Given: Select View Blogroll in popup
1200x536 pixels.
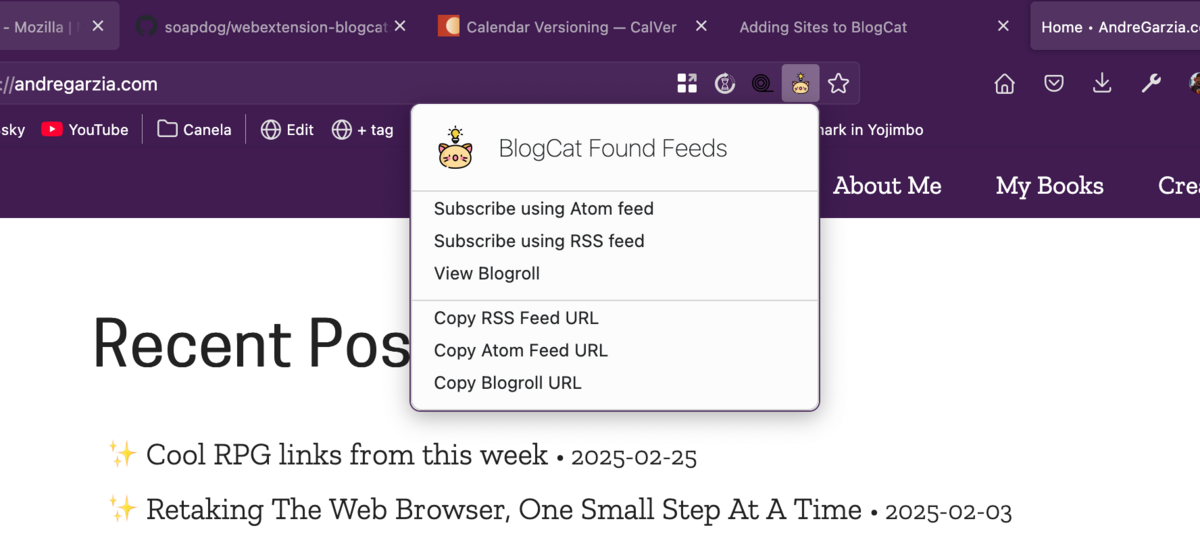Looking at the screenshot, I should [487, 273].
